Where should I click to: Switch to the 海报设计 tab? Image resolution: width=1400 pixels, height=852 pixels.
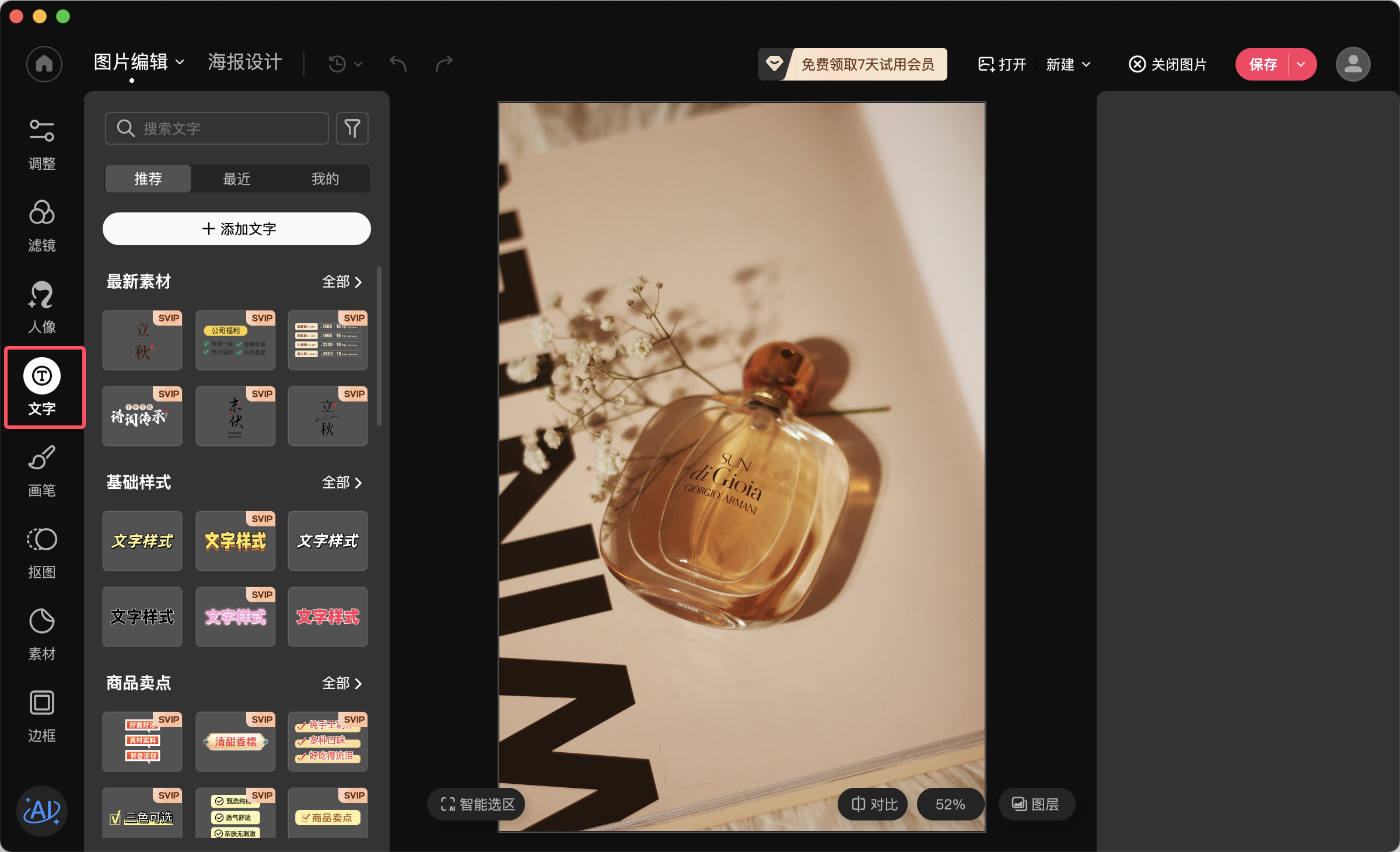point(245,62)
